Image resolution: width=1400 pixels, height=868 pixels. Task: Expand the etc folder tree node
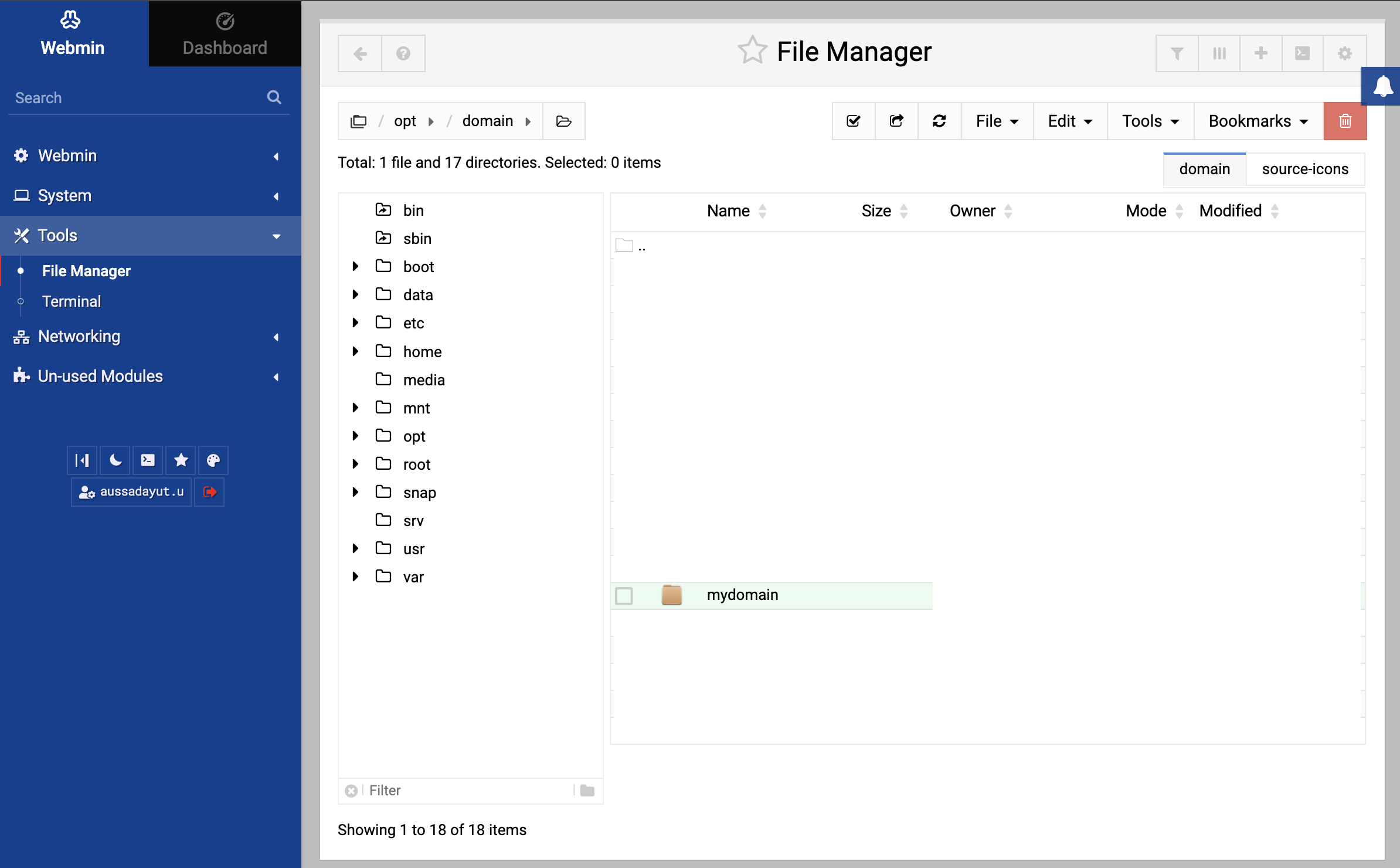coord(355,323)
